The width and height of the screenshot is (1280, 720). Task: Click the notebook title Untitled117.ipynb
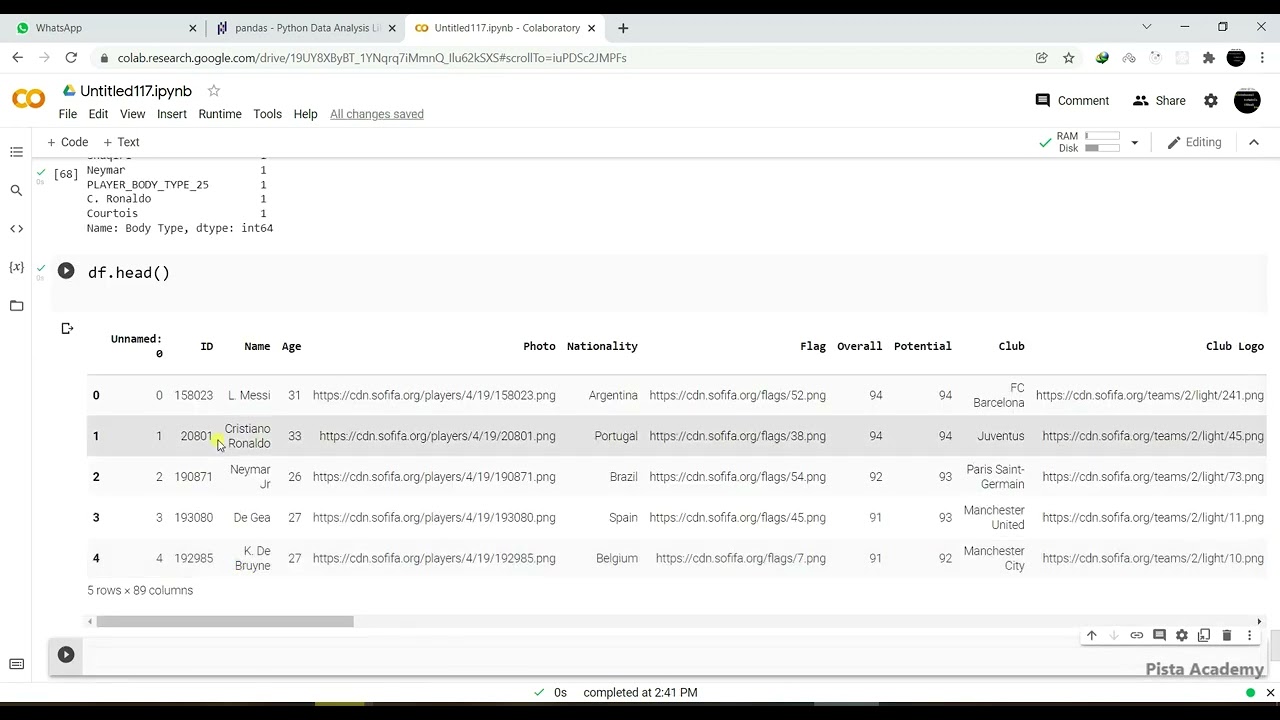(136, 91)
